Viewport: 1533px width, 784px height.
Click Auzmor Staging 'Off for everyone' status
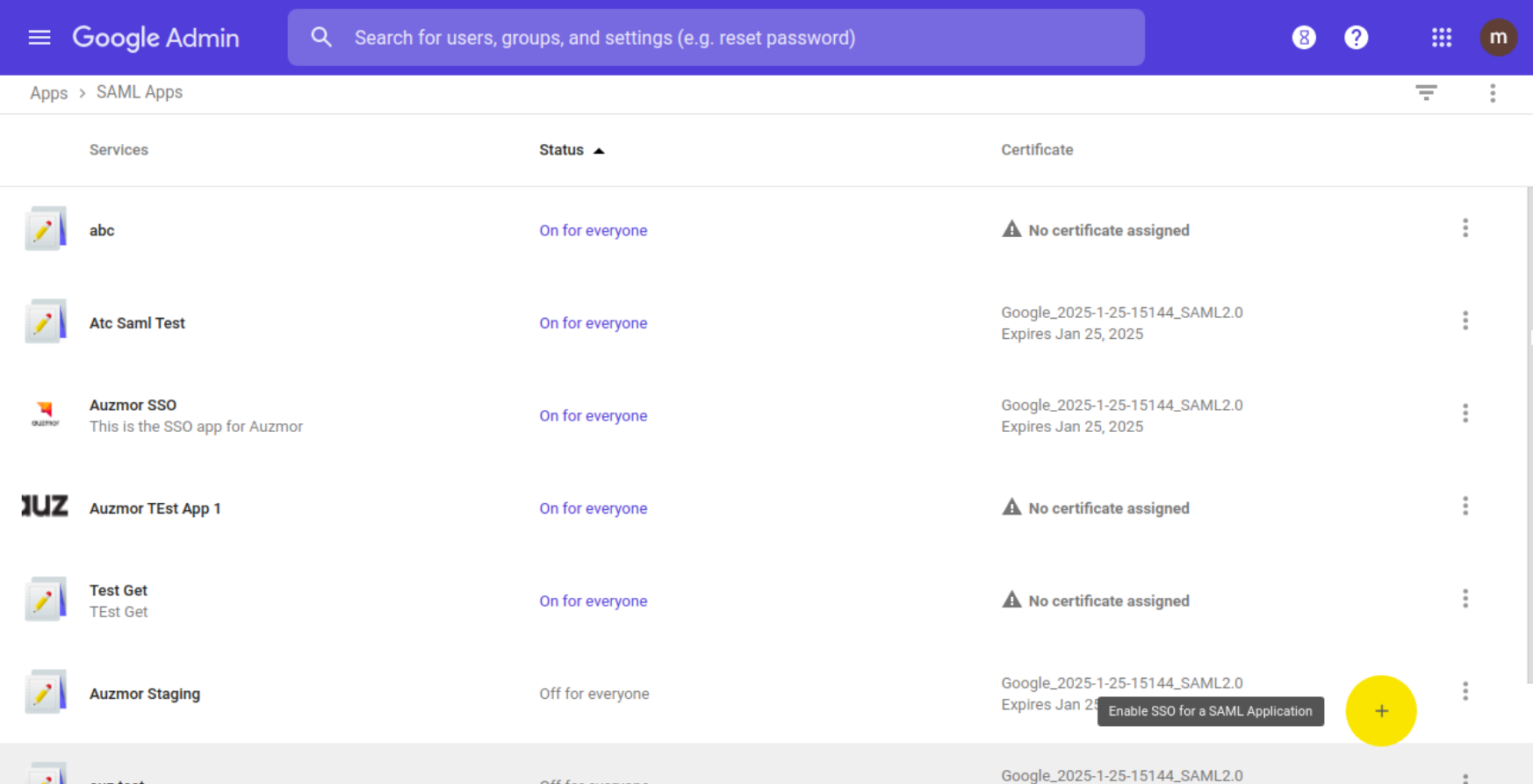(x=594, y=694)
